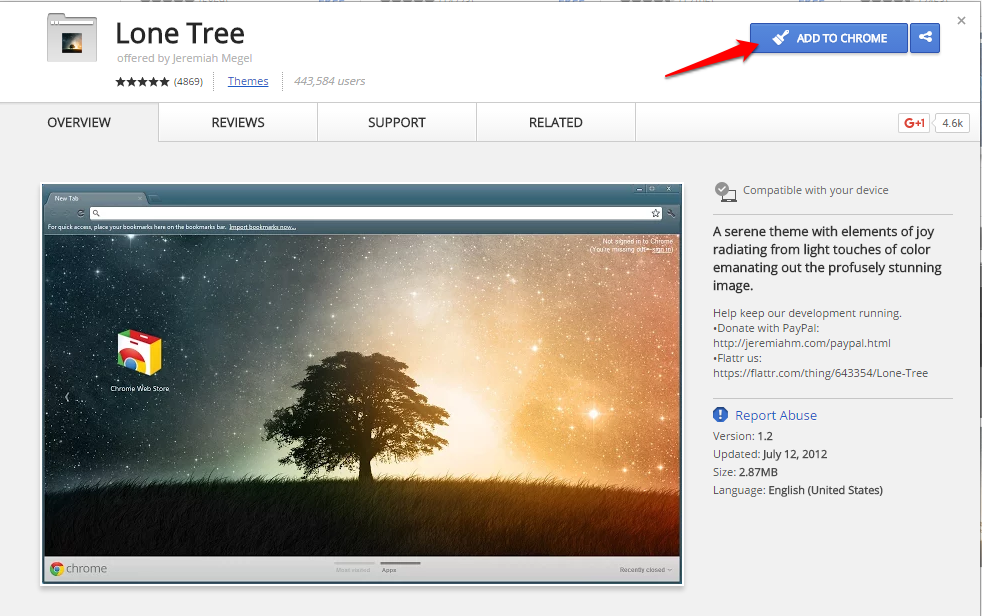Close the Lone Tree details dialog

[x=961, y=21]
